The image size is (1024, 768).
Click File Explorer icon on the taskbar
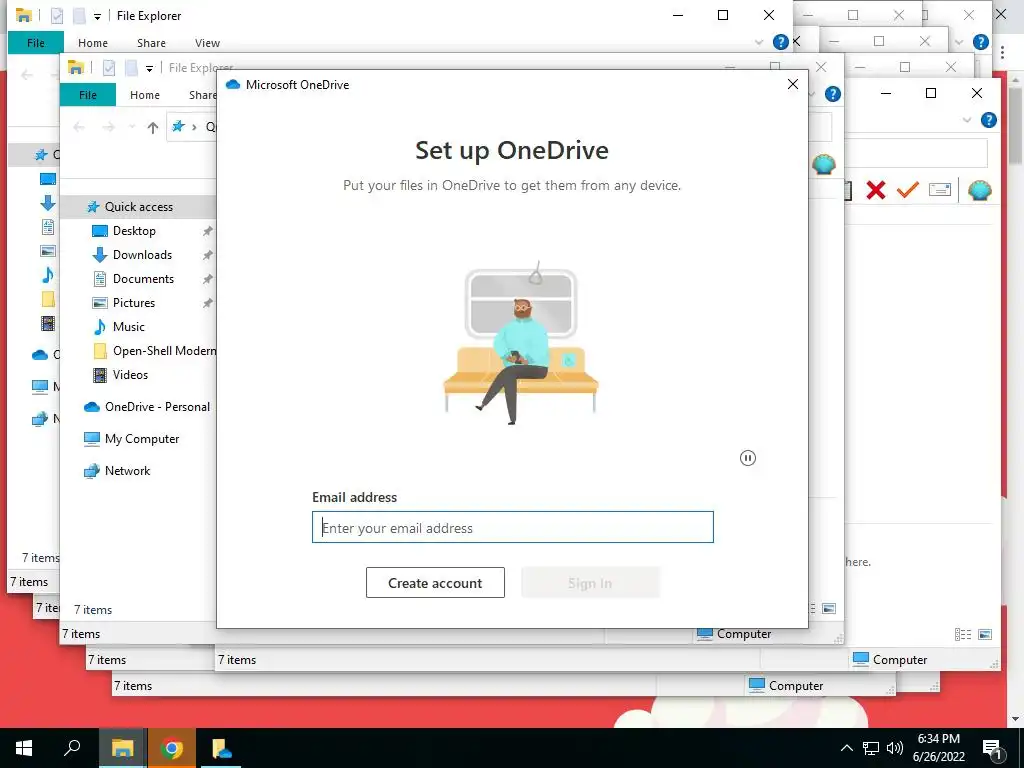coord(122,748)
